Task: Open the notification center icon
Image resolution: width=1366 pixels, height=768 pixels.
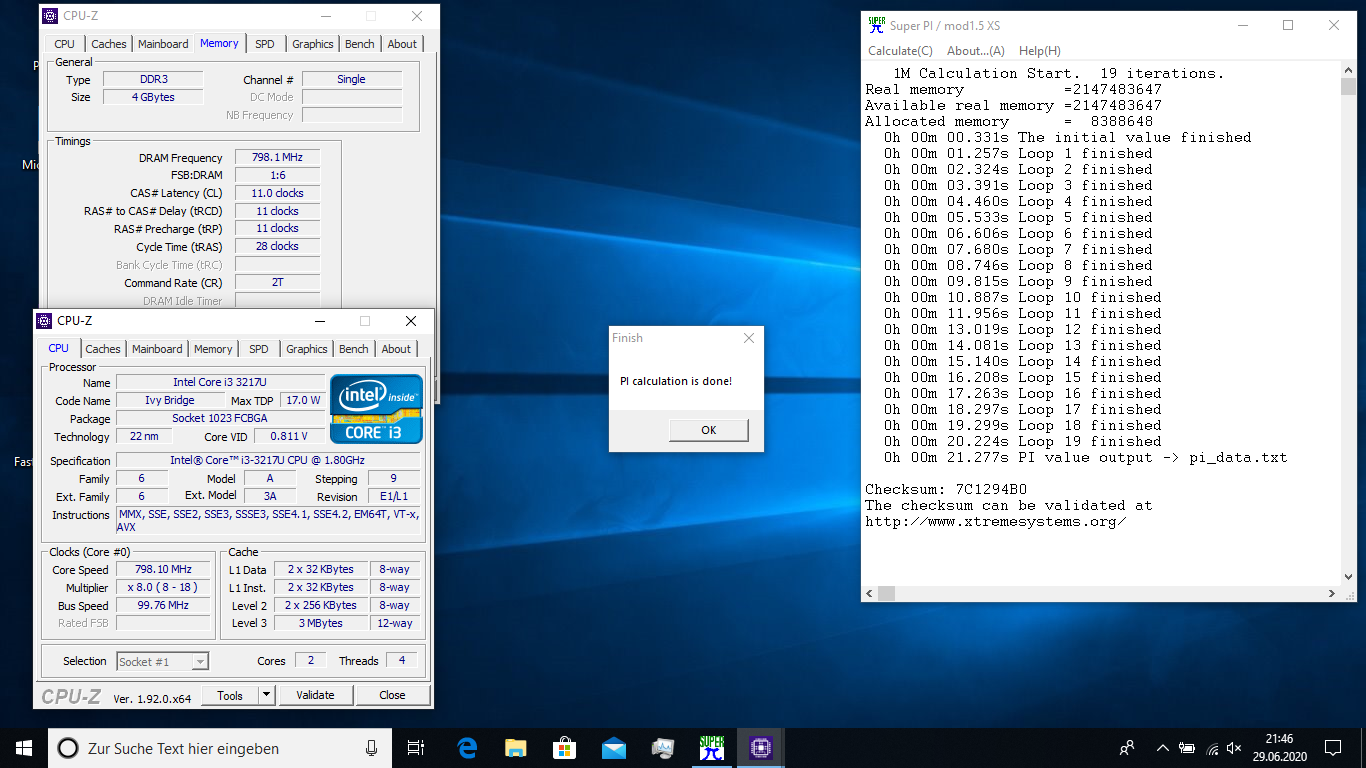Action: click(1333, 748)
